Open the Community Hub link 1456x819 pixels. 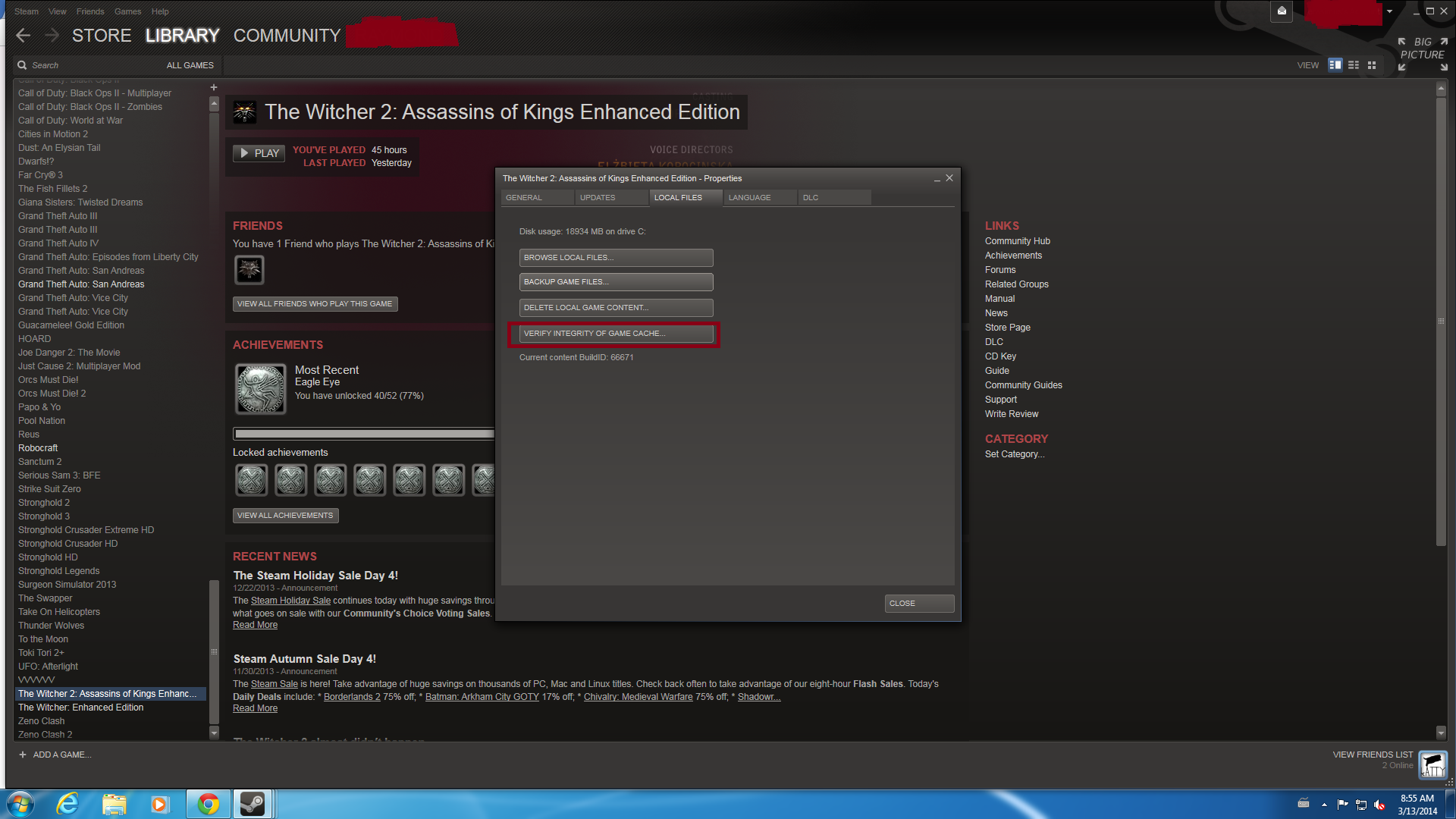click(x=1017, y=241)
